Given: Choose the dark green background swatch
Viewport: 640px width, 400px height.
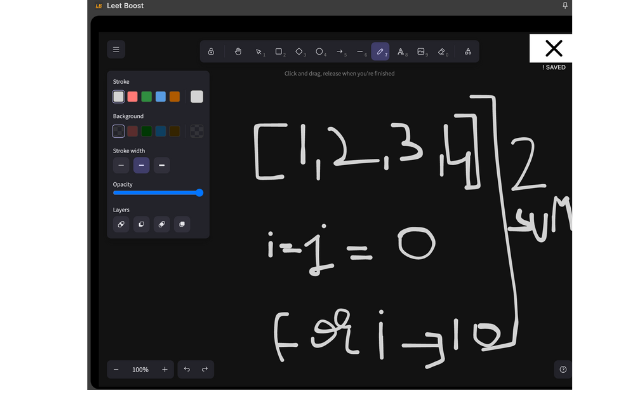Looking at the screenshot, I should tap(147, 131).
